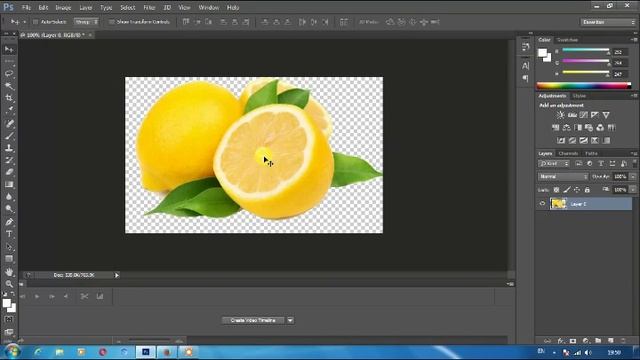Click the foreground color swatch in toolbox
Image resolution: width=640 pixels, height=360 pixels.
tap(7, 303)
